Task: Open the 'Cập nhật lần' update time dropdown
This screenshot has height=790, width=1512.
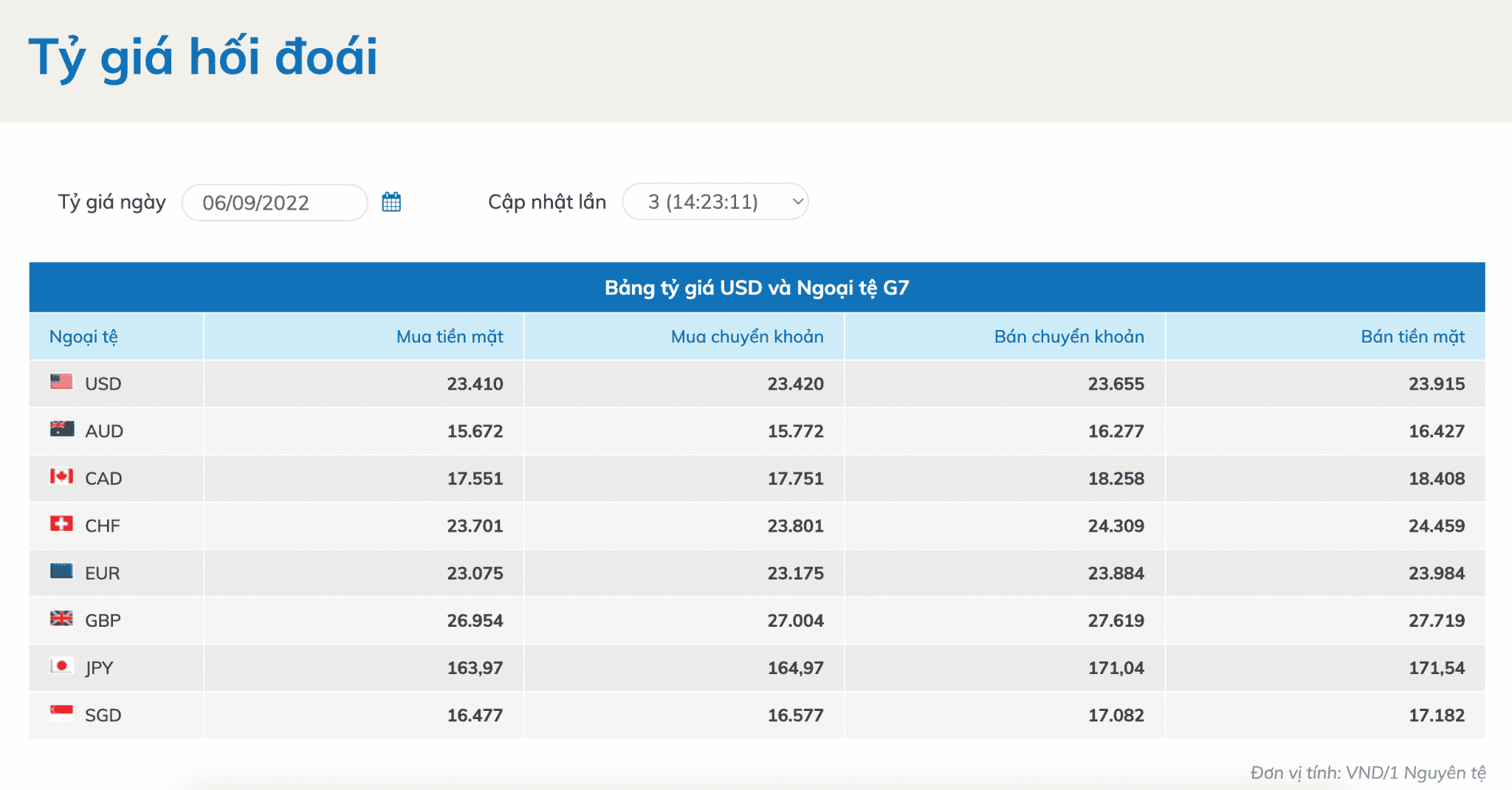Action: [715, 202]
